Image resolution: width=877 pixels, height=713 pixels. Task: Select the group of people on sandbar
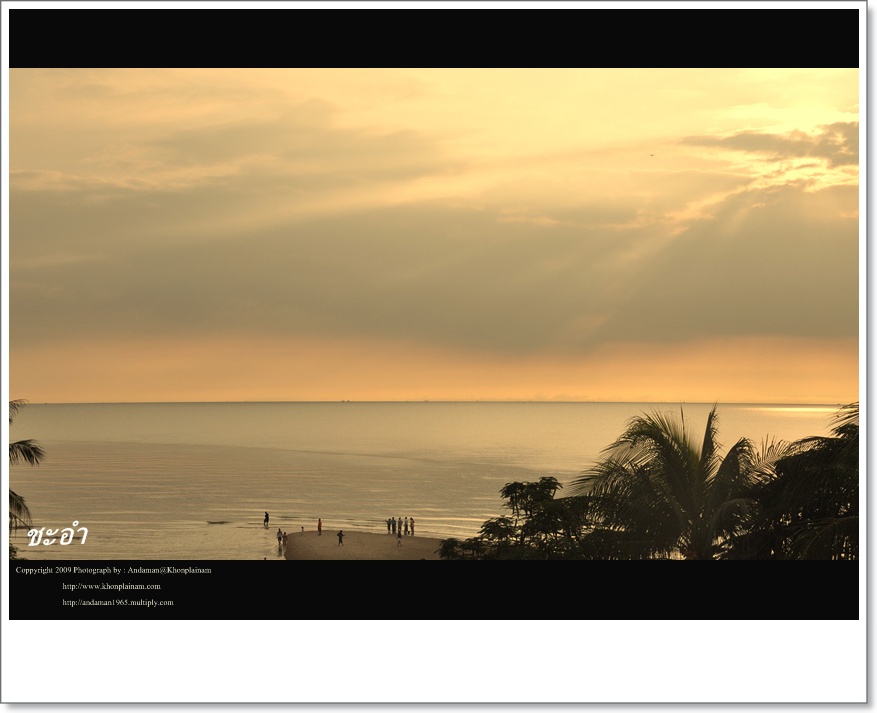(x=400, y=525)
